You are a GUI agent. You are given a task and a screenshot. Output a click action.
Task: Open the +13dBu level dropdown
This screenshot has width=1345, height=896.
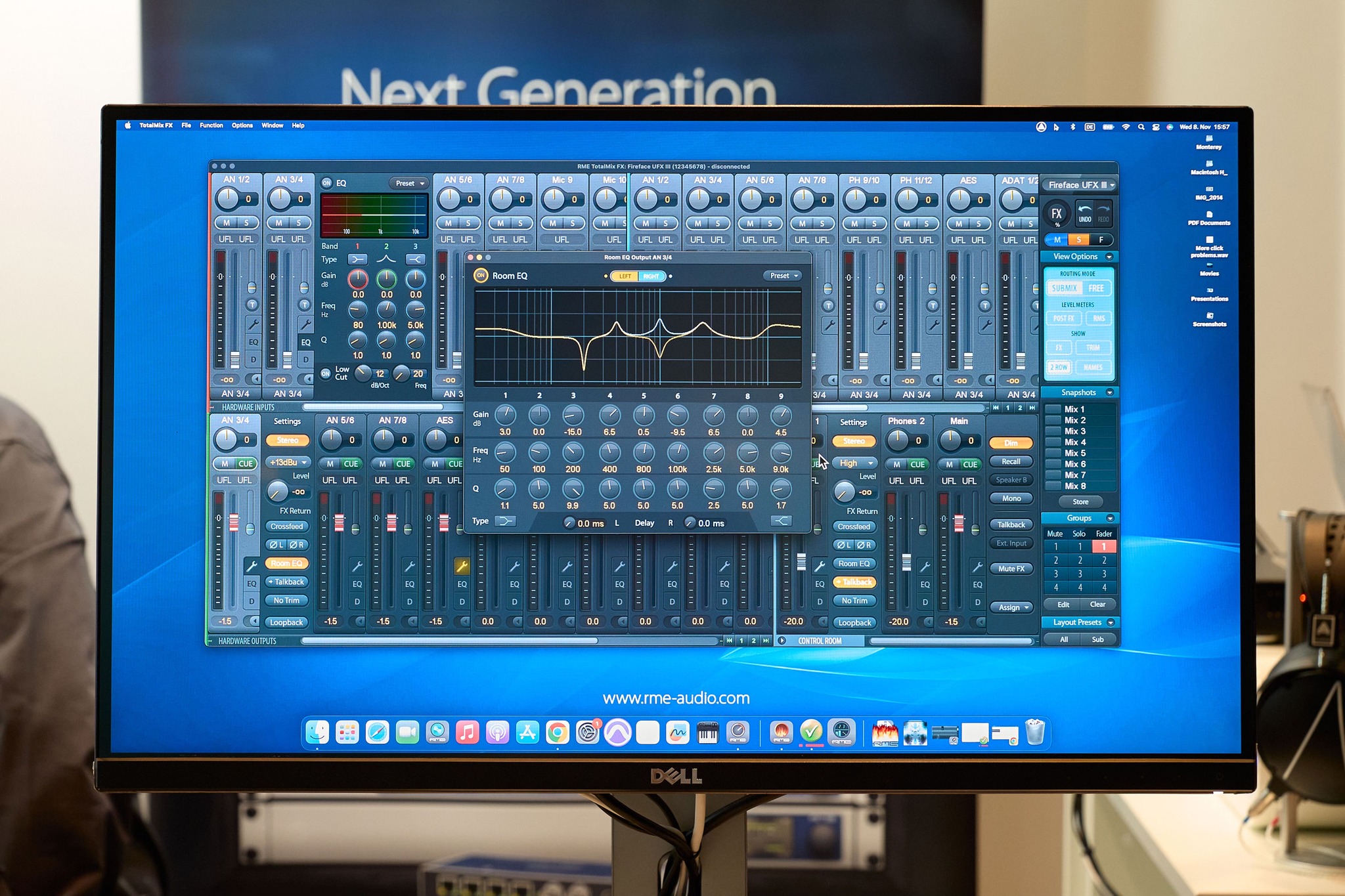click(x=288, y=462)
